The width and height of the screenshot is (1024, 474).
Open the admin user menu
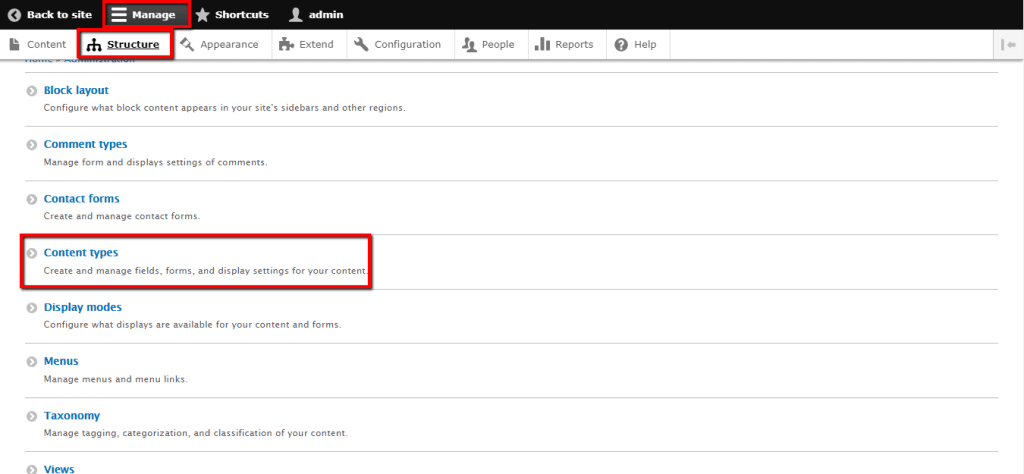pyautogui.click(x=316, y=14)
